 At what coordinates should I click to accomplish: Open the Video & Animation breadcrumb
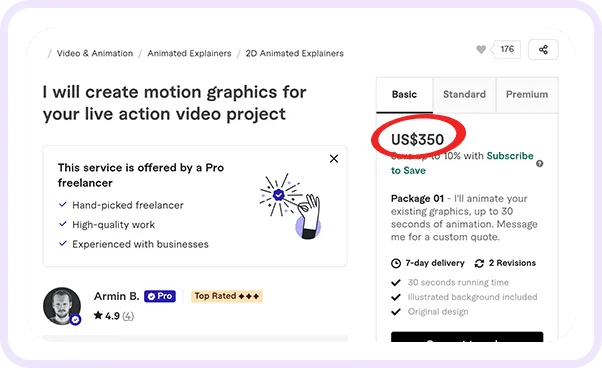(95, 53)
